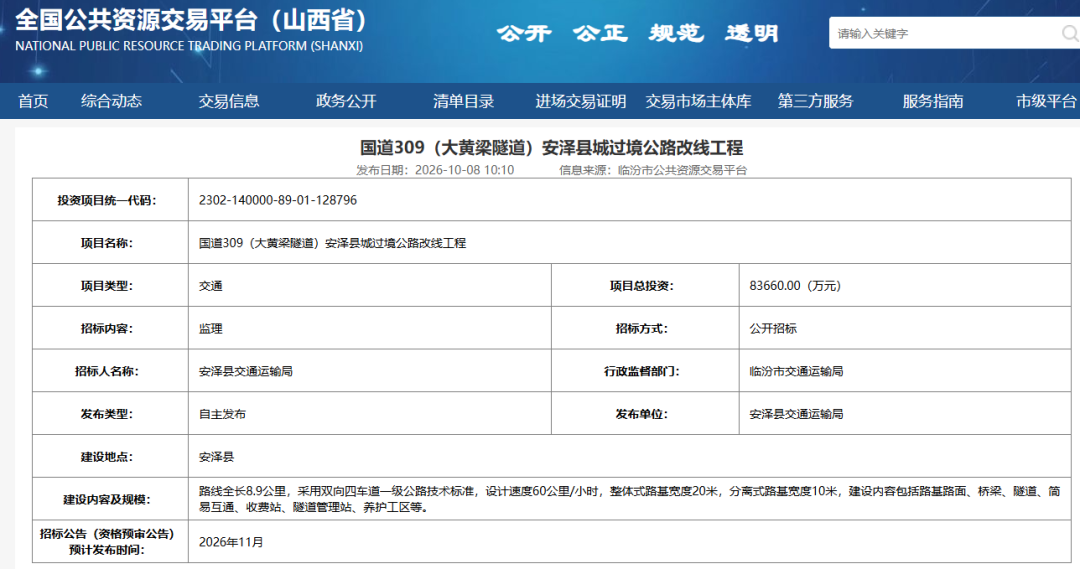Select publish type value 自主发布

pos(222,414)
